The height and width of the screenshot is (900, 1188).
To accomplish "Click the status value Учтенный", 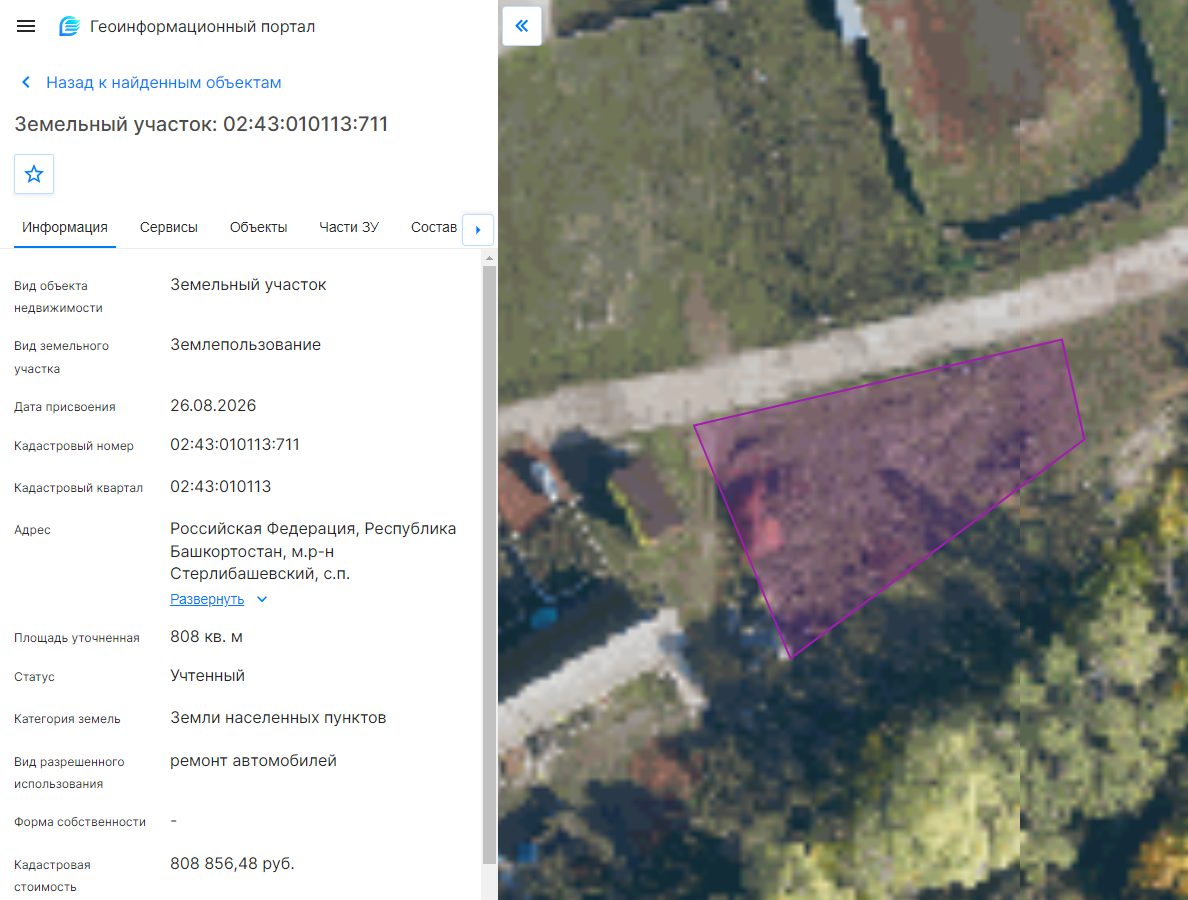I will 208,676.
